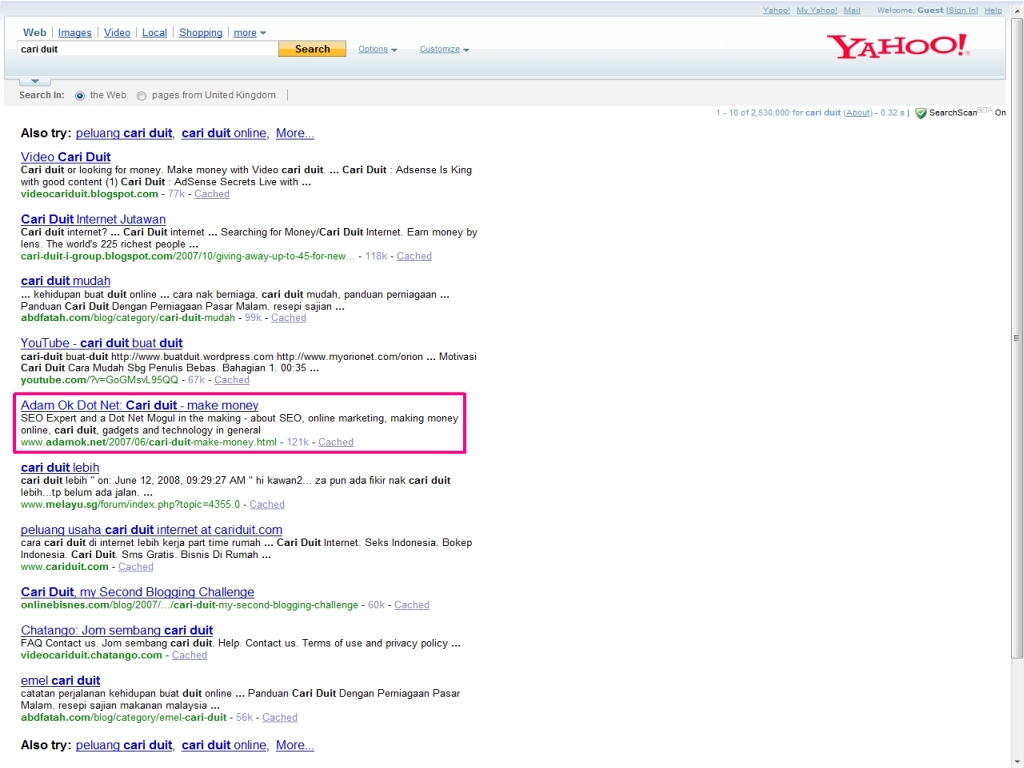1024x768 pixels.
Task: Open the My Yahoo! top link
Action: 816,10
